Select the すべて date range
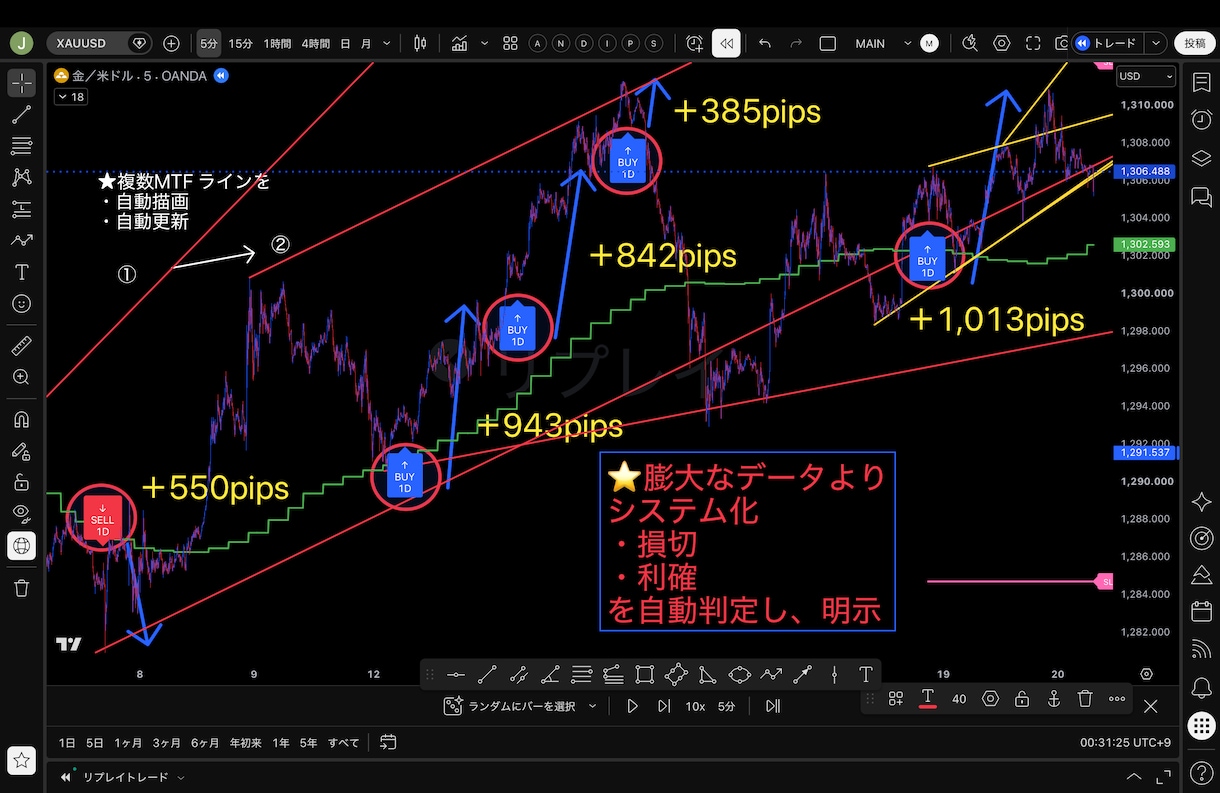The image size is (1220, 793). [x=344, y=743]
